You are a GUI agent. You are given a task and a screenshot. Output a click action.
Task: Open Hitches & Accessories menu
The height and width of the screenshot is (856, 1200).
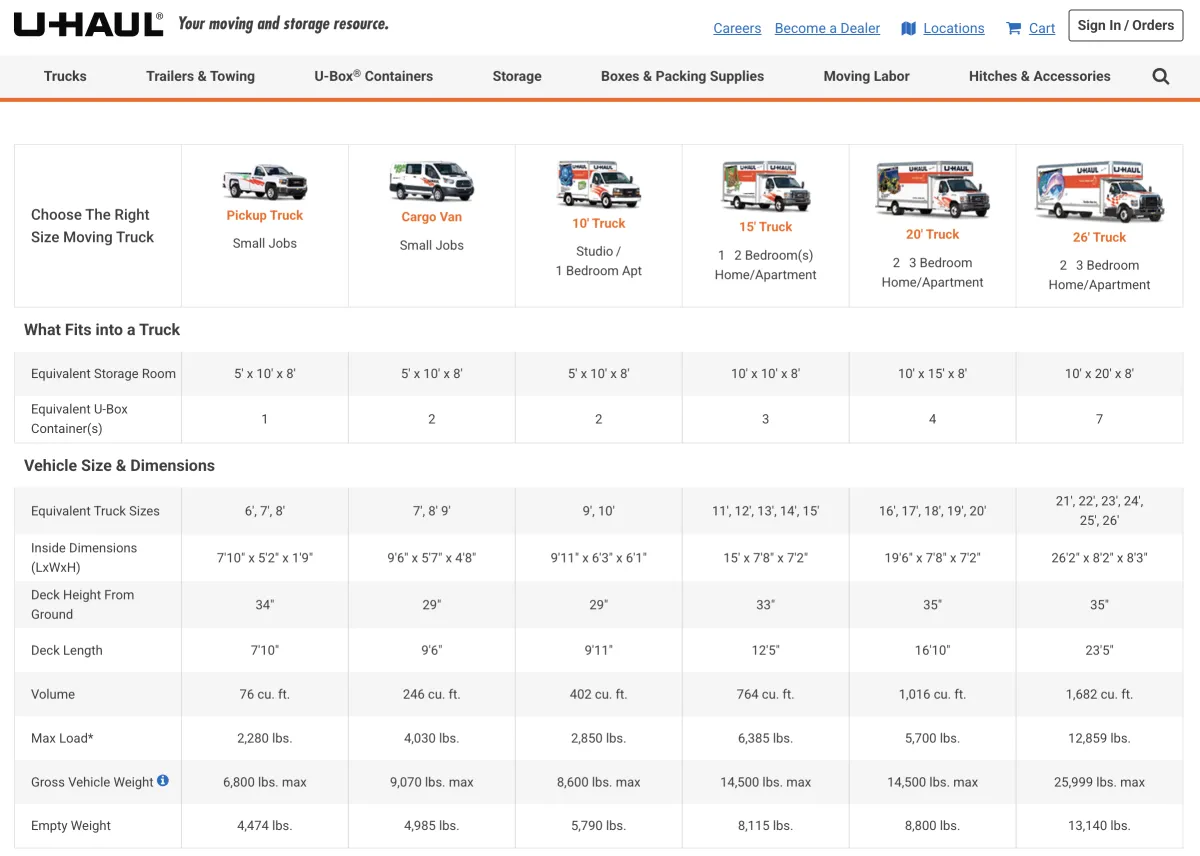pos(1040,76)
